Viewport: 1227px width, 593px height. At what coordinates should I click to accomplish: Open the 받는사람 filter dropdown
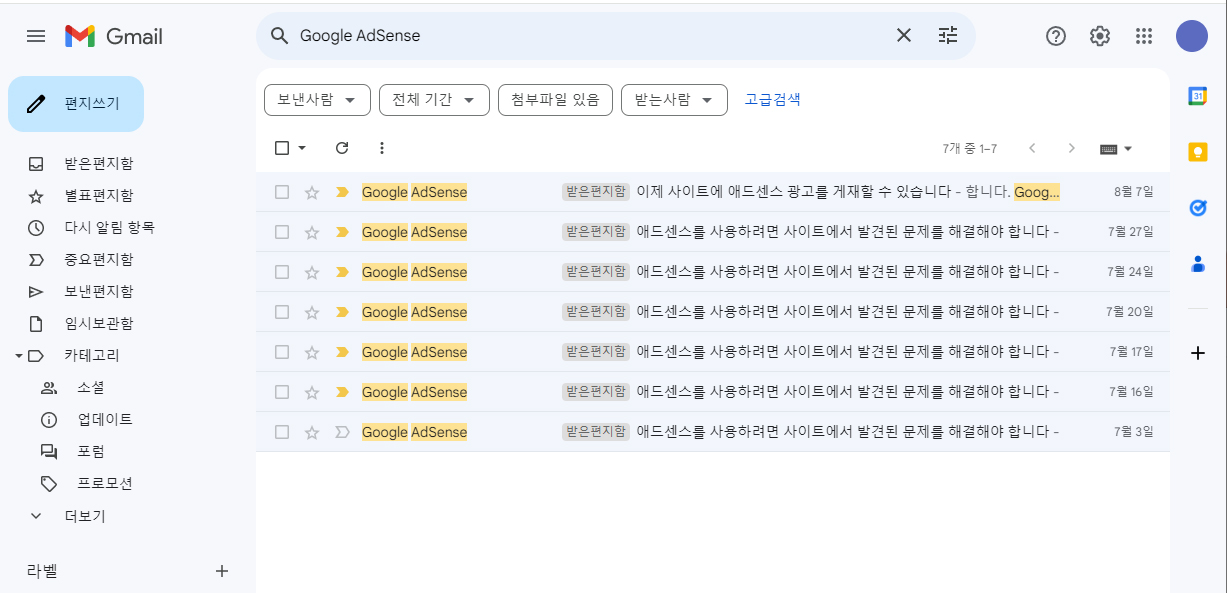pos(674,100)
